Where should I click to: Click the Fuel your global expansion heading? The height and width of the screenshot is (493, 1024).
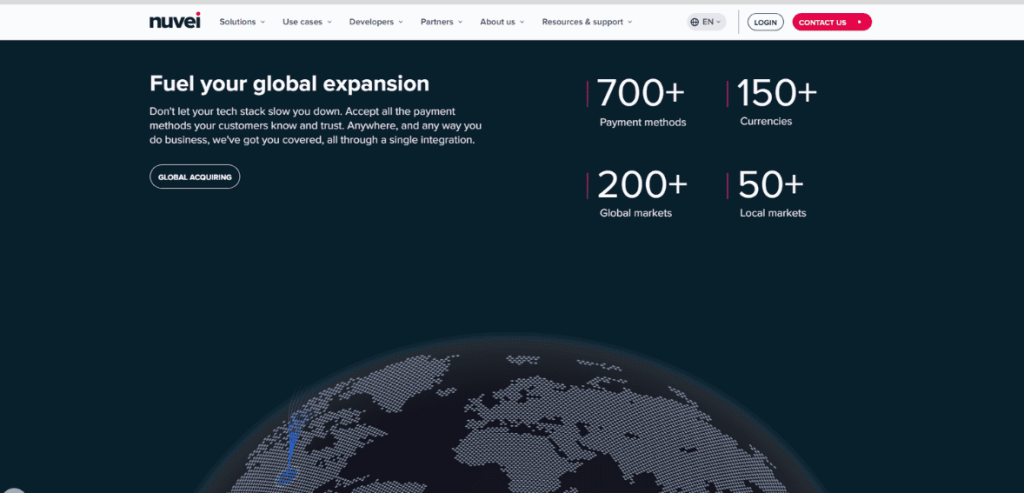[x=289, y=84]
